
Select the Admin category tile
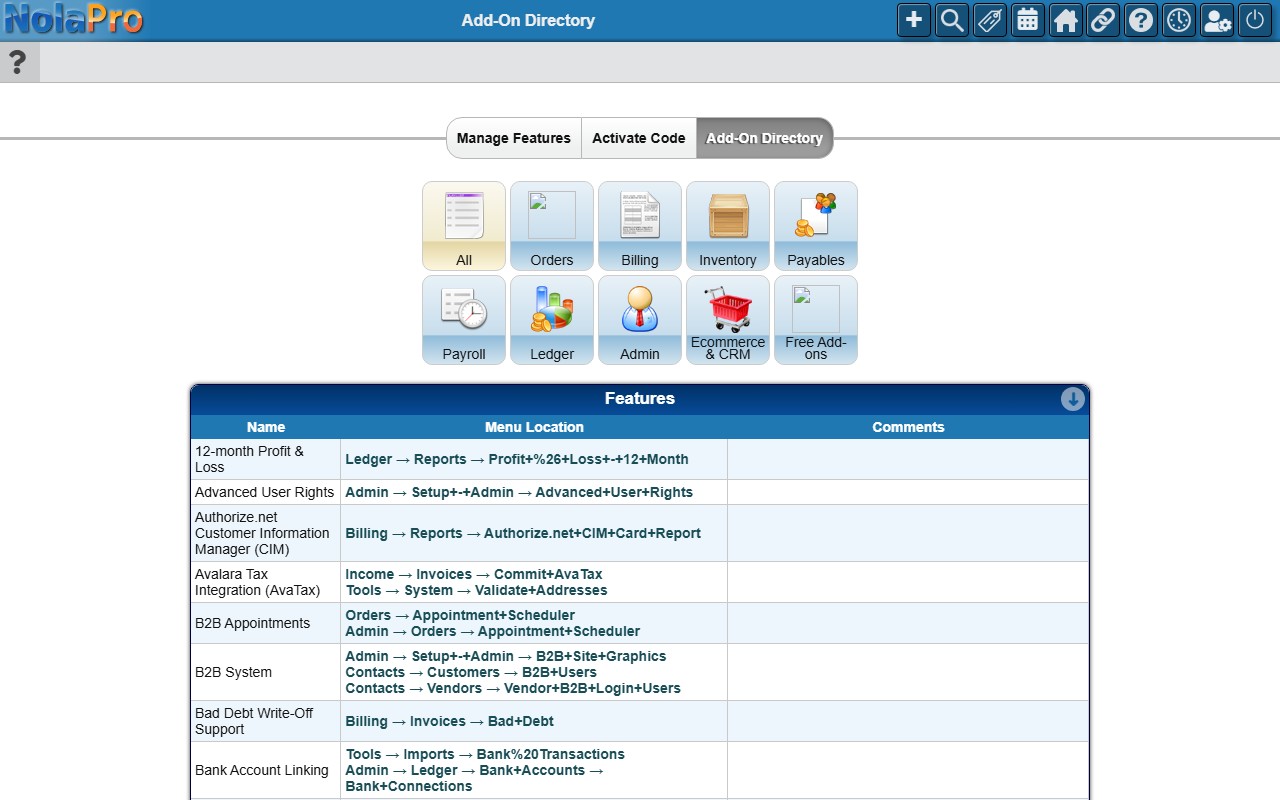tap(640, 320)
